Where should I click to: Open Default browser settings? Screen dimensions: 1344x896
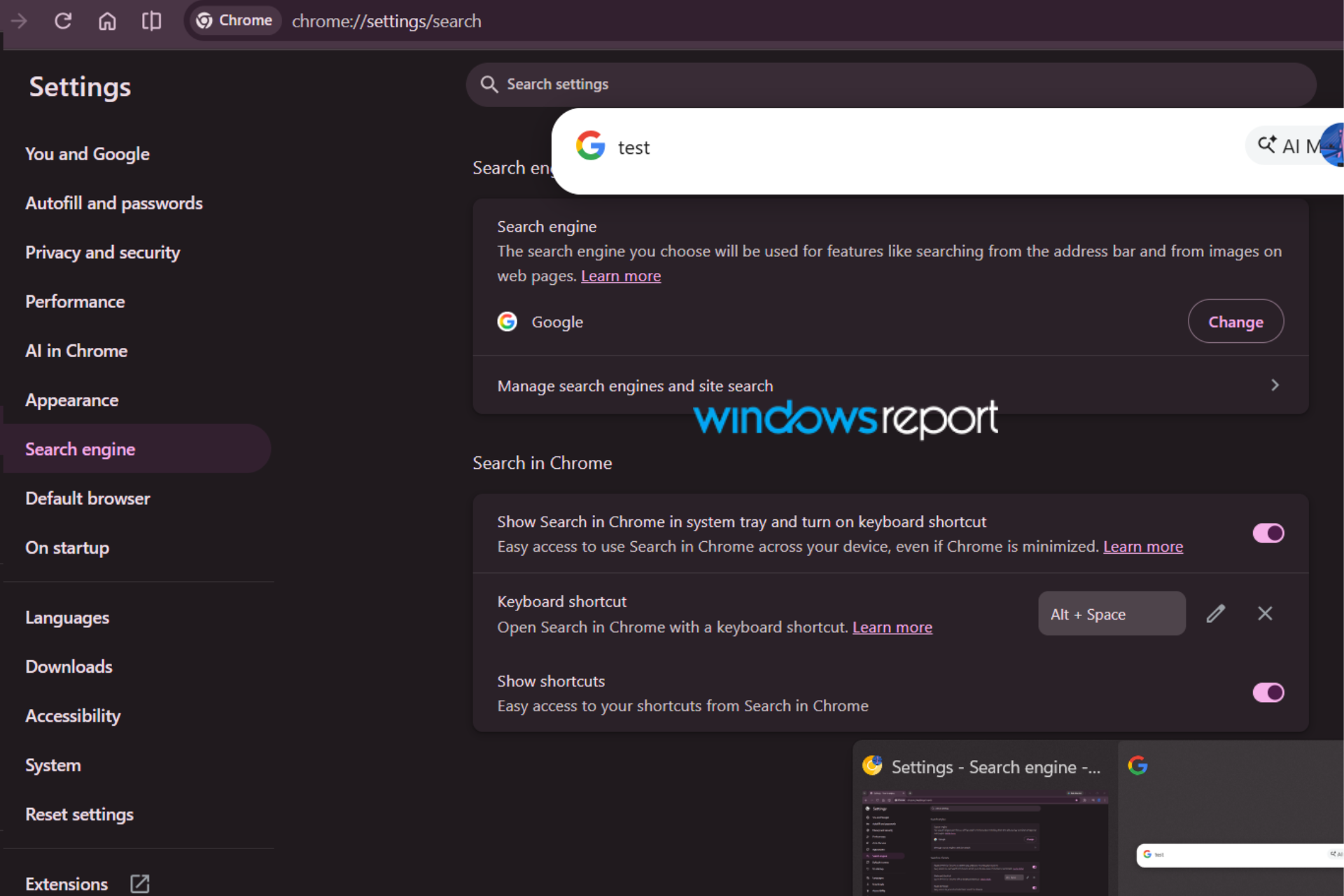(87, 498)
